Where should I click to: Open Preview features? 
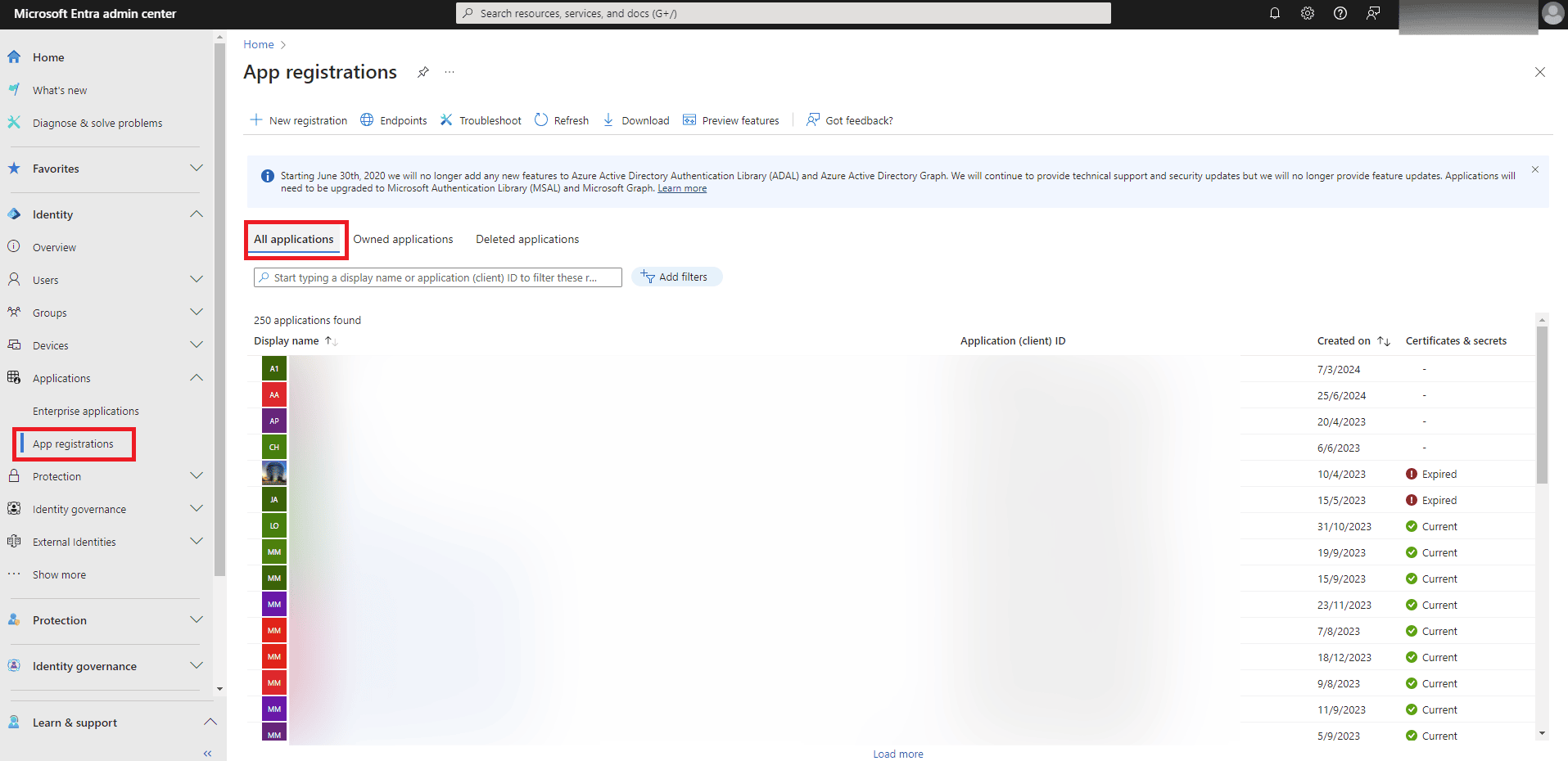[x=731, y=119]
